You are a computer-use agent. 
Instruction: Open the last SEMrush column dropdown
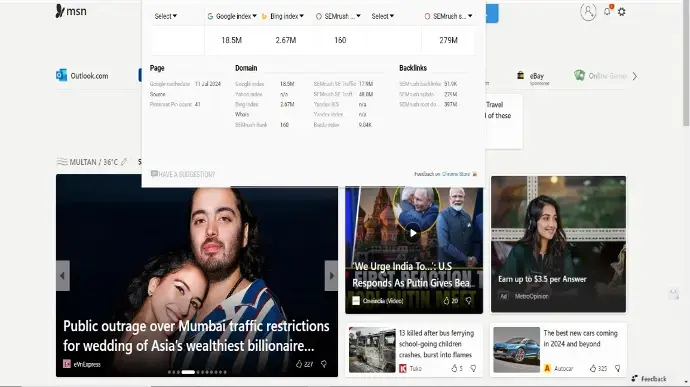tap(448, 16)
